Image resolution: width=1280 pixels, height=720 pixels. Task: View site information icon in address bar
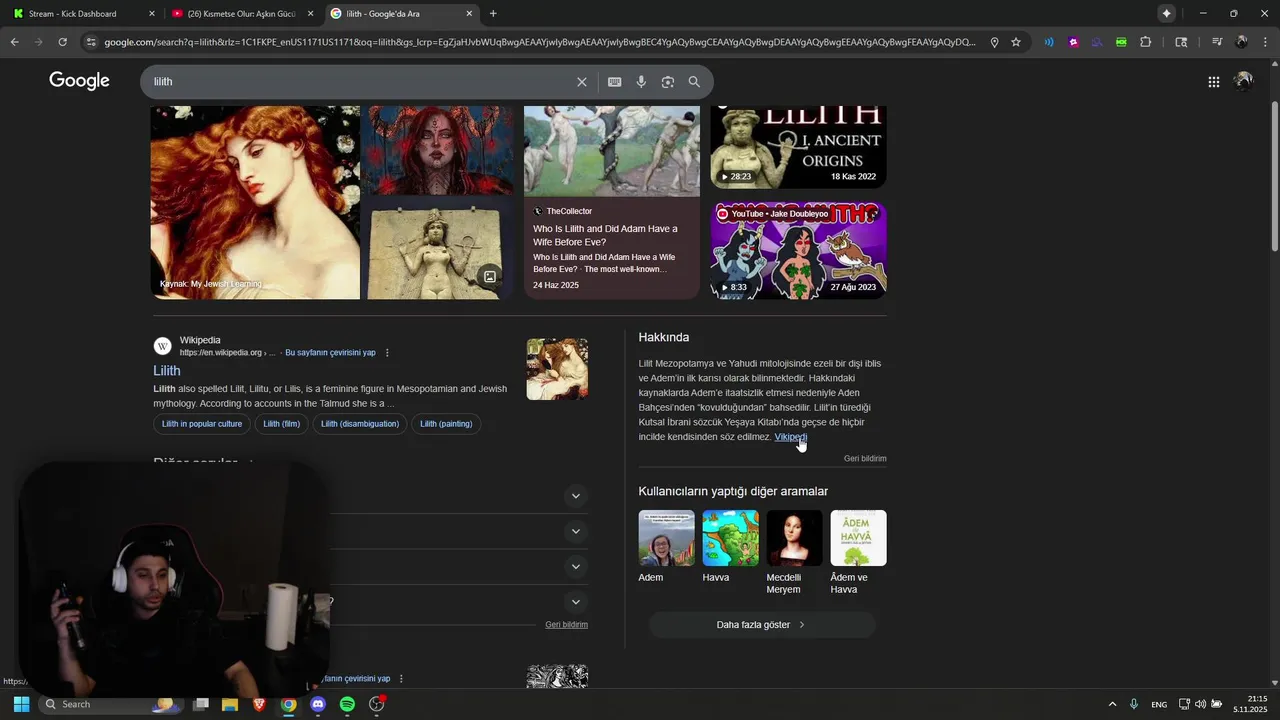pyautogui.click(x=91, y=42)
